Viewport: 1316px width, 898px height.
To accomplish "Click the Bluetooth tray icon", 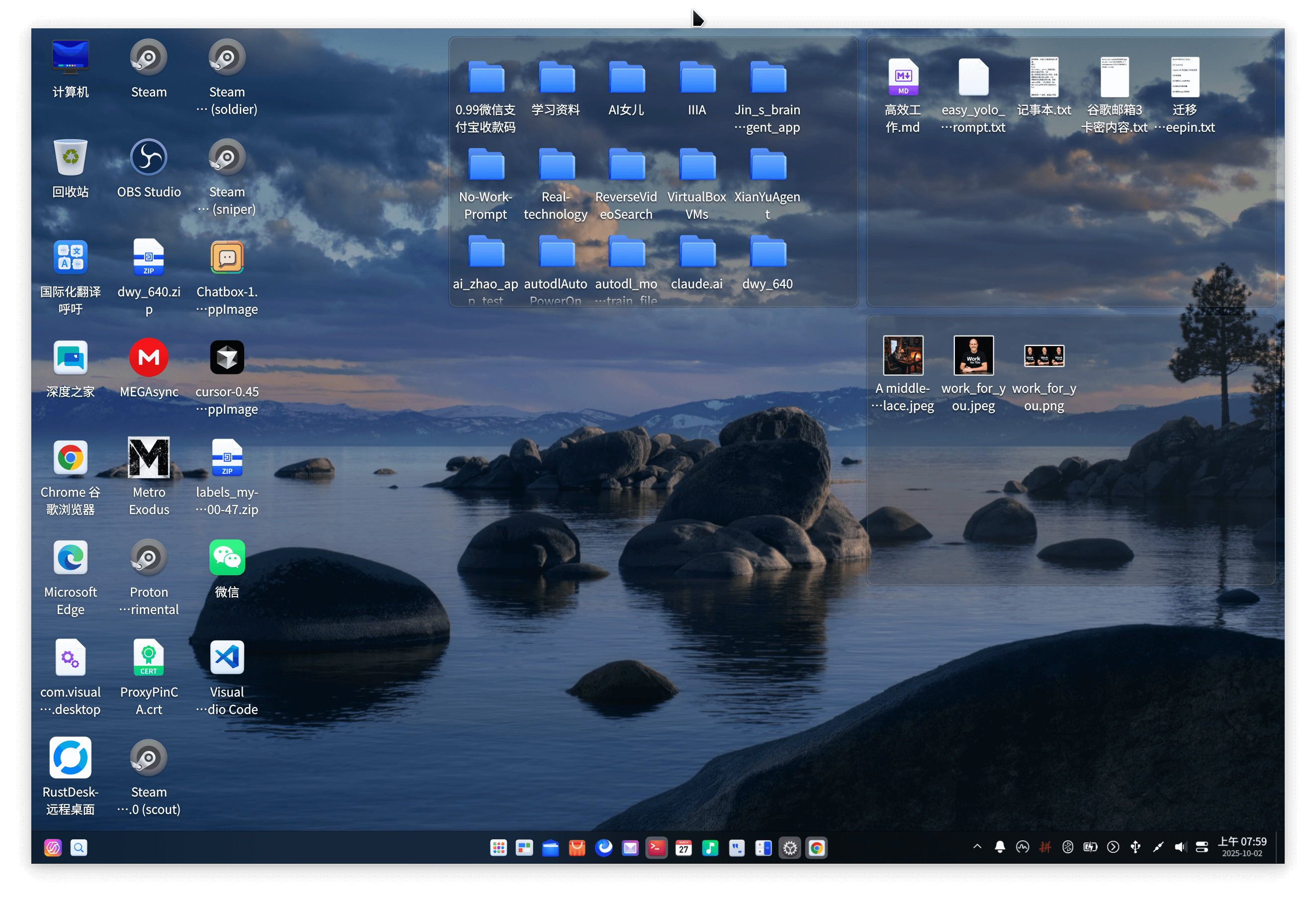I will click(x=1068, y=847).
